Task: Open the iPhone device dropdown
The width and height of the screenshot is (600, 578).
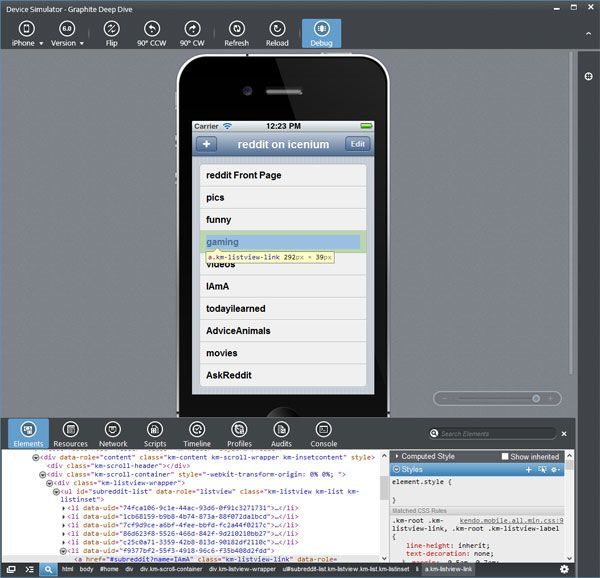Action: [26, 34]
